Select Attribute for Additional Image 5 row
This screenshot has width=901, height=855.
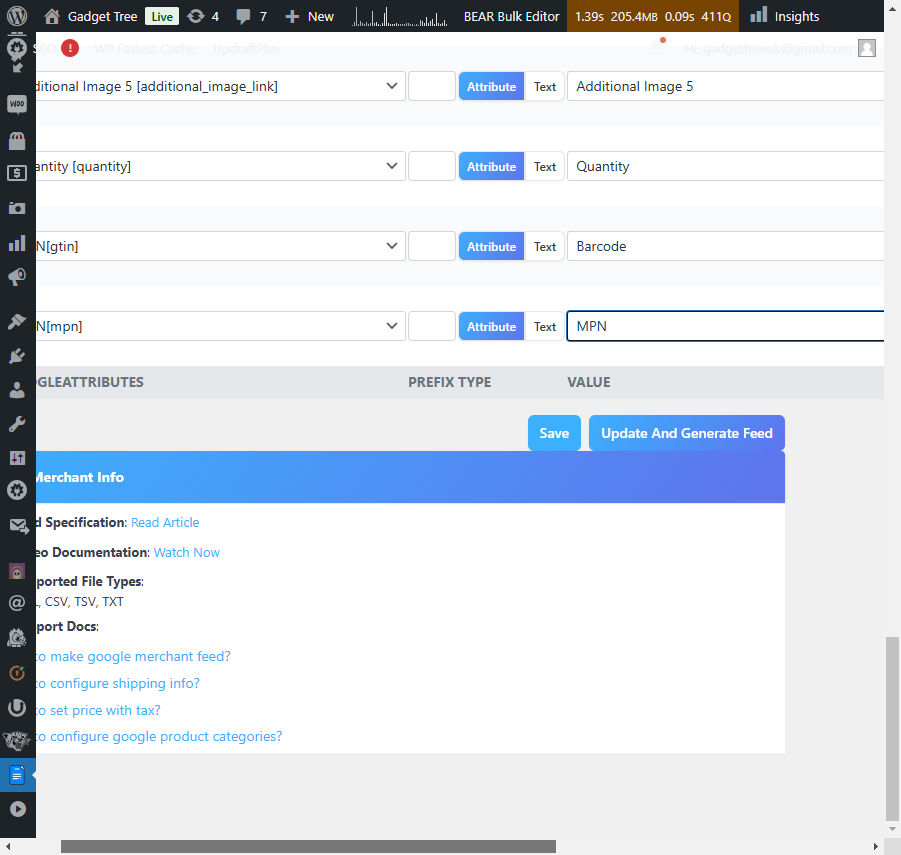(491, 86)
